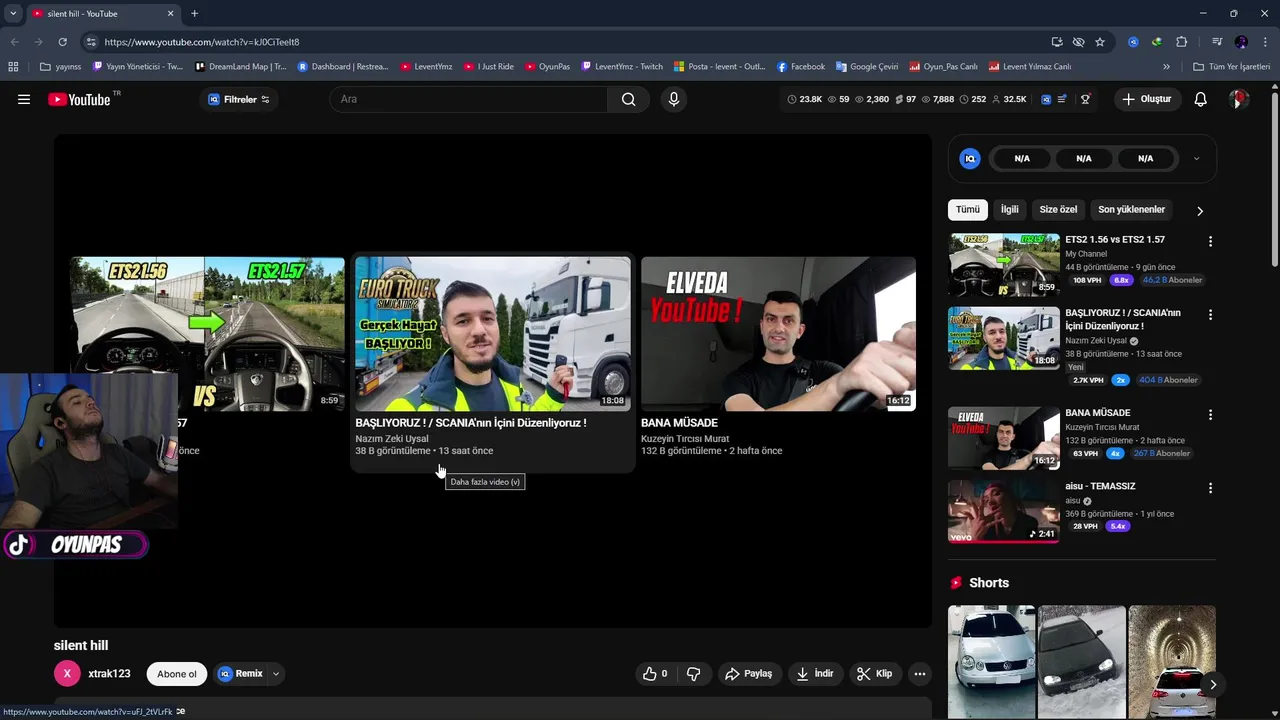
Task: Open the account avatar menu
Action: pyautogui.click(x=1239, y=99)
